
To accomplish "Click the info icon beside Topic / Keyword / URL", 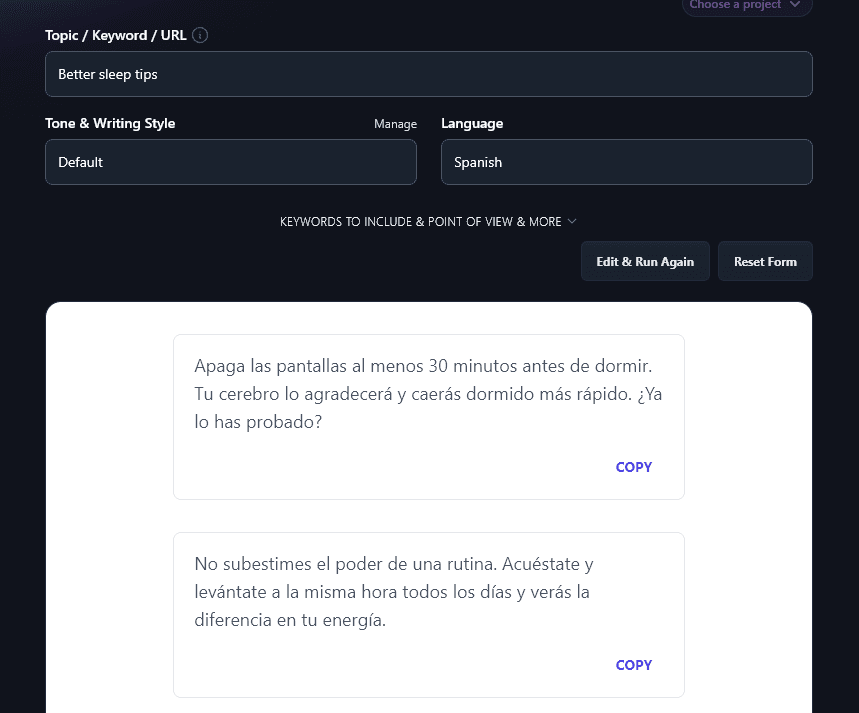I will [199, 34].
